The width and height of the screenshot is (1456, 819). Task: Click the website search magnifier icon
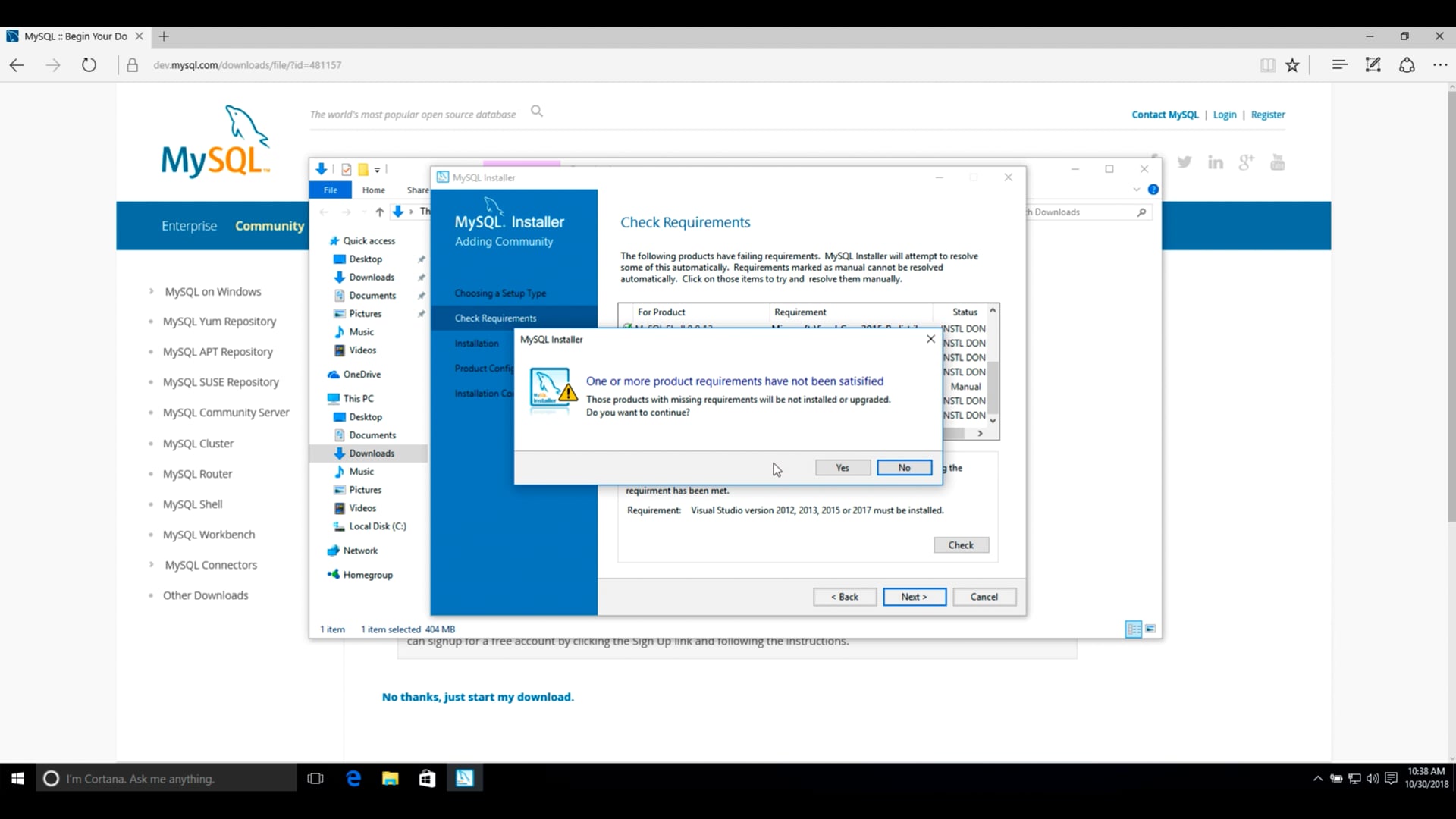pyautogui.click(x=537, y=111)
